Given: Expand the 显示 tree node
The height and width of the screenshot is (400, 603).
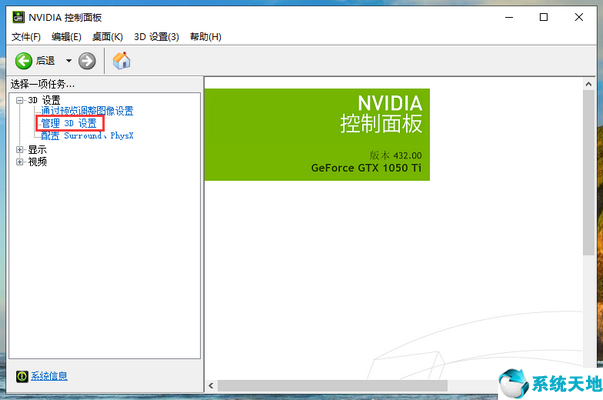Looking at the screenshot, I should 20,149.
